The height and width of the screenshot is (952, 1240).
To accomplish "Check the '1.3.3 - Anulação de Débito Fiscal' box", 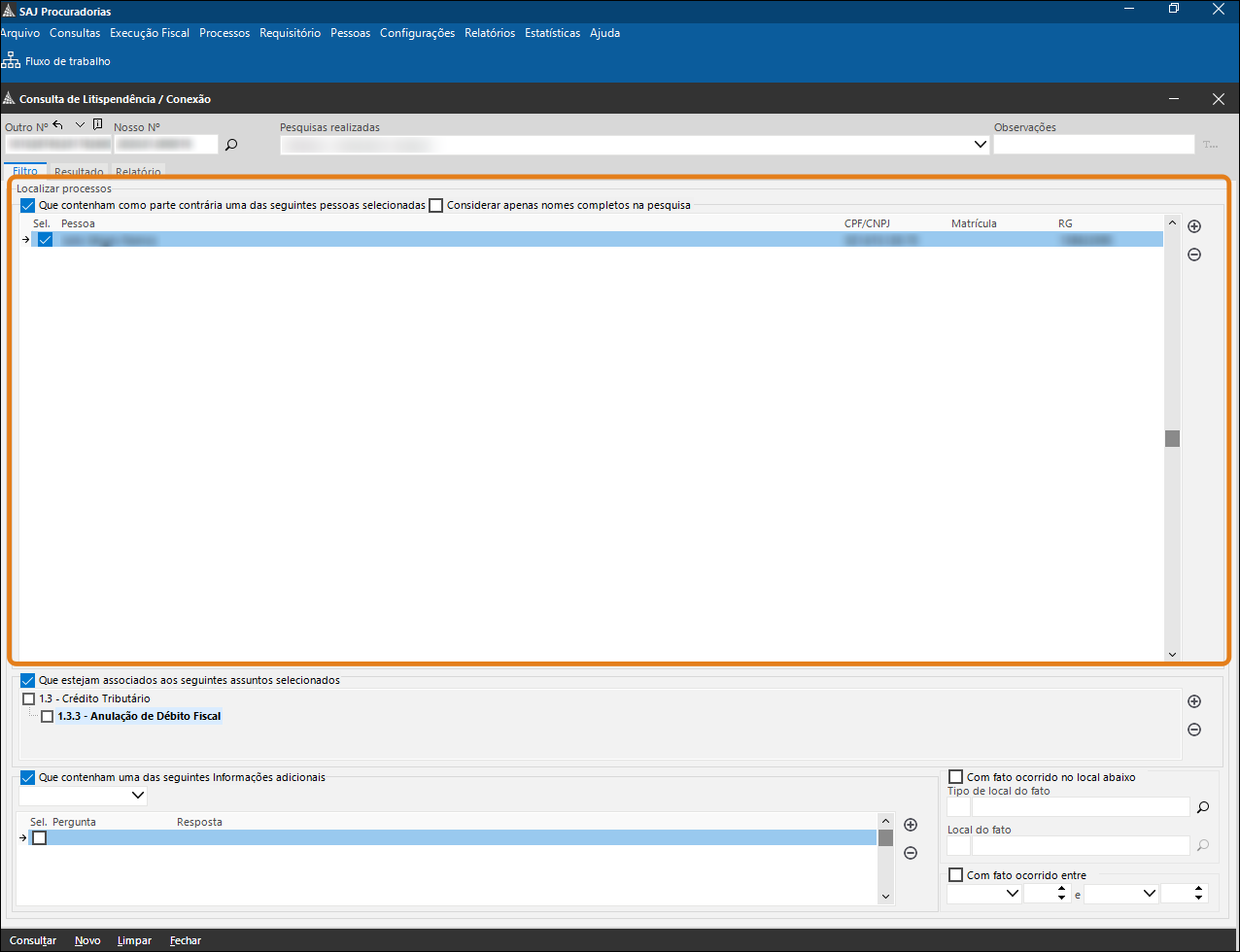I will pyautogui.click(x=48, y=717).
